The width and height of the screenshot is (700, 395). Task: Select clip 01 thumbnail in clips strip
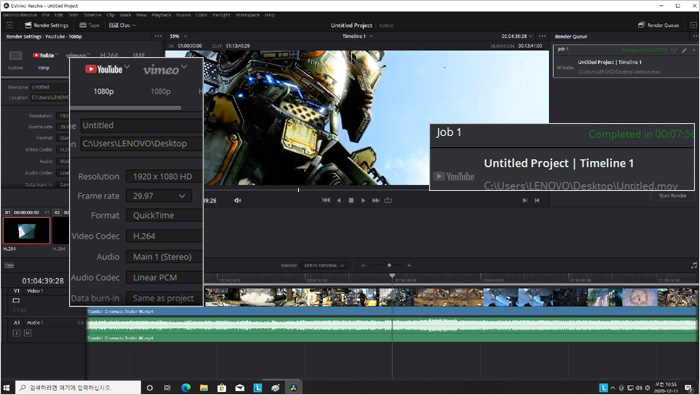(27, 230)
